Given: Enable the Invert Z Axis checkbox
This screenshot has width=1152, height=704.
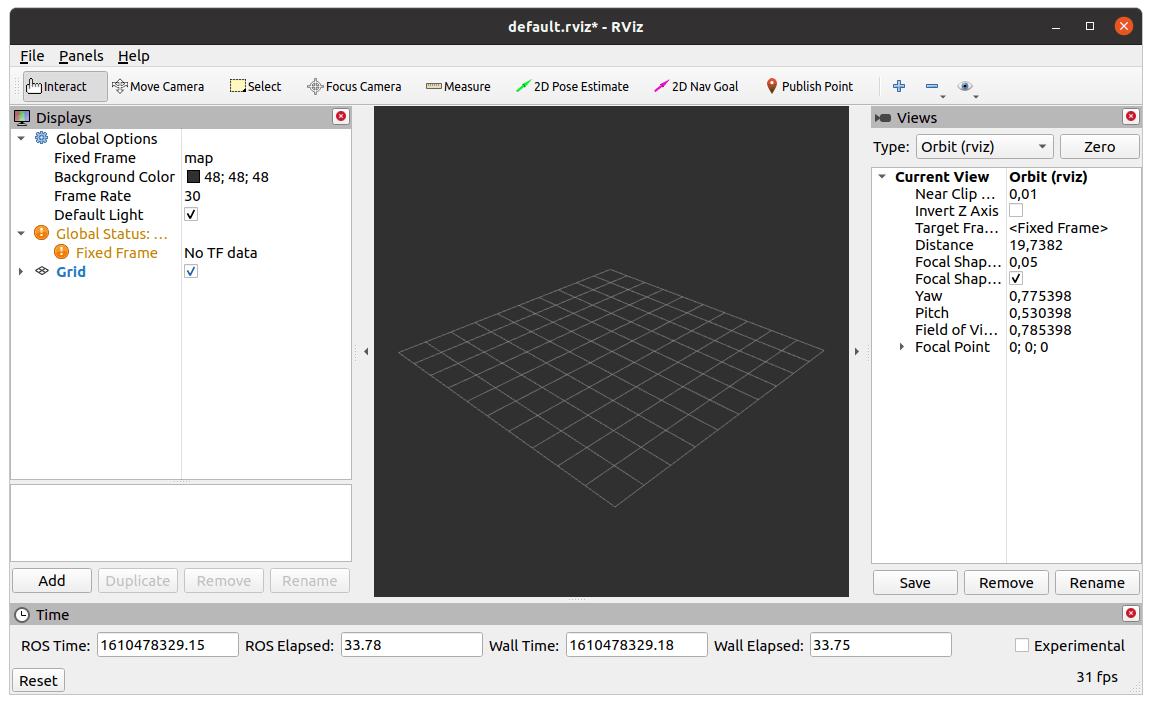Looking at the screenshot, I should point(1016,211).
